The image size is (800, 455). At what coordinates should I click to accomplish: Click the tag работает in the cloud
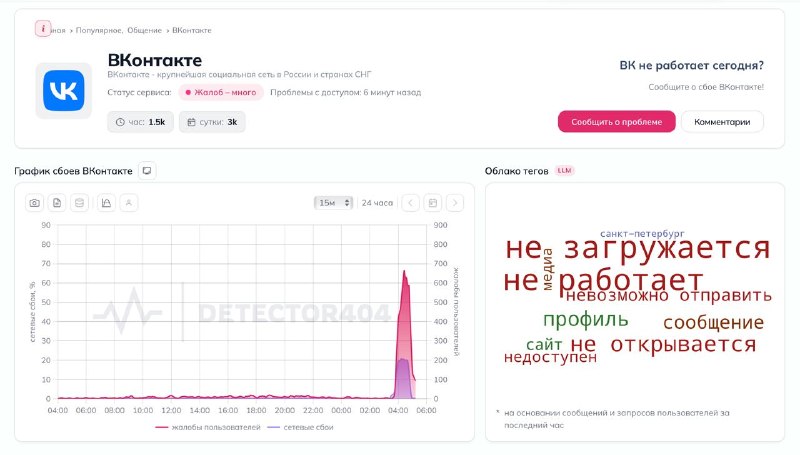click(631, 280)
